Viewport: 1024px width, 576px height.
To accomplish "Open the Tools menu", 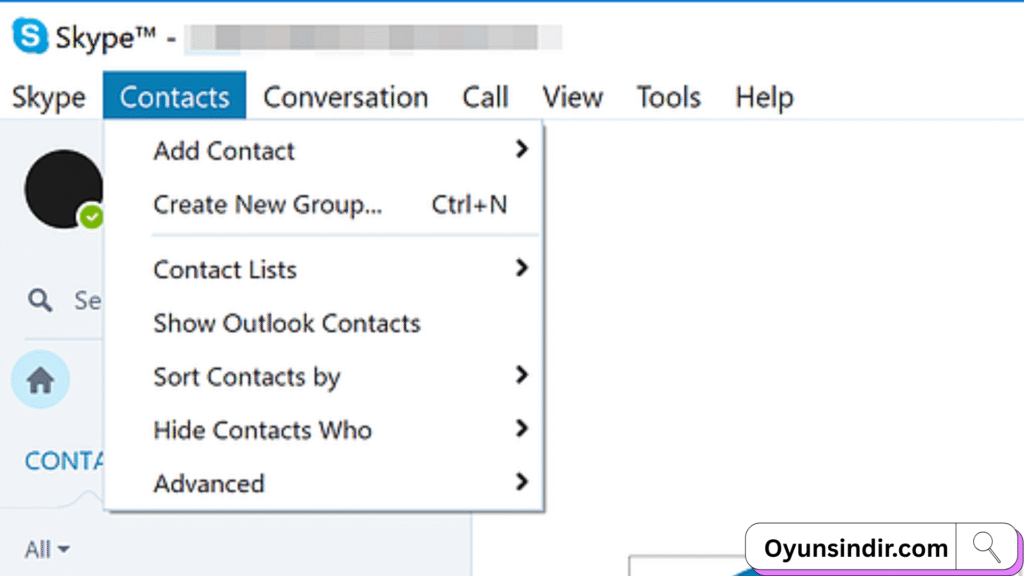I will 668,97.
